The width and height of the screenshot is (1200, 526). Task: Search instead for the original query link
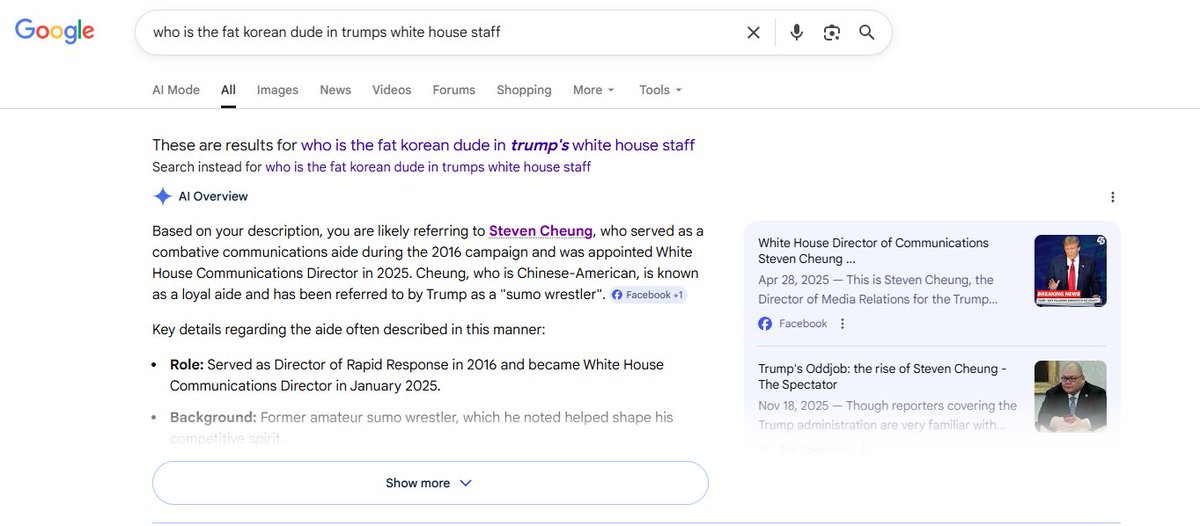pyautogui.click(x=428, y=167)
